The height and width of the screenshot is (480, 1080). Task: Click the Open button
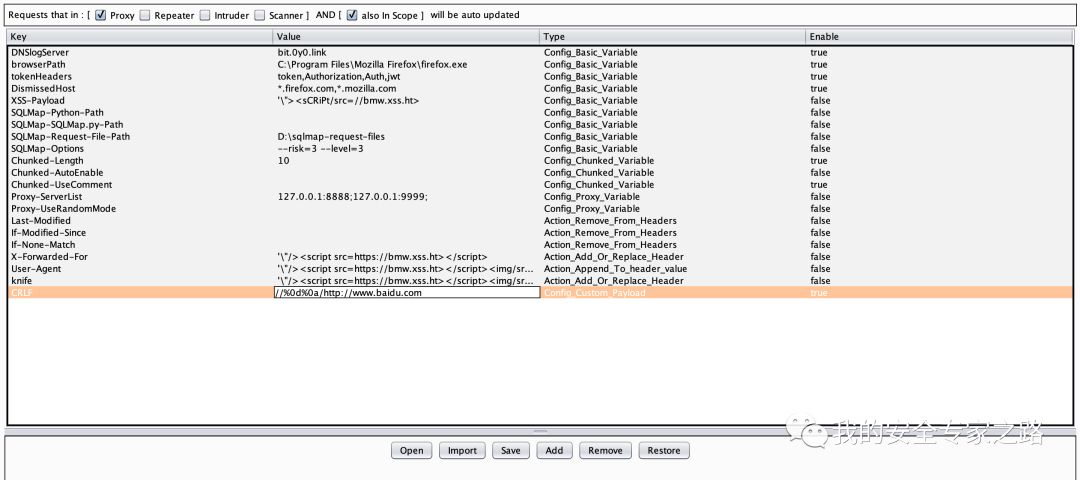coord(412,450)
